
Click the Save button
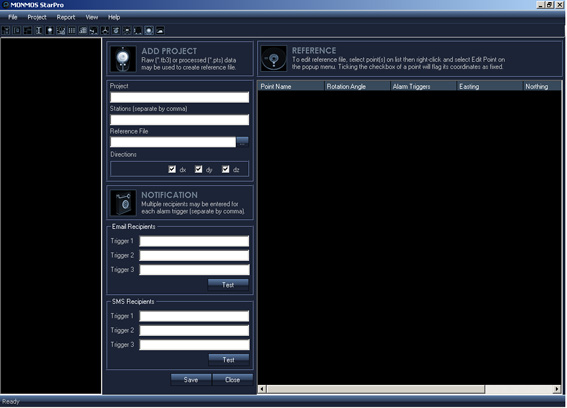[191, 379]
